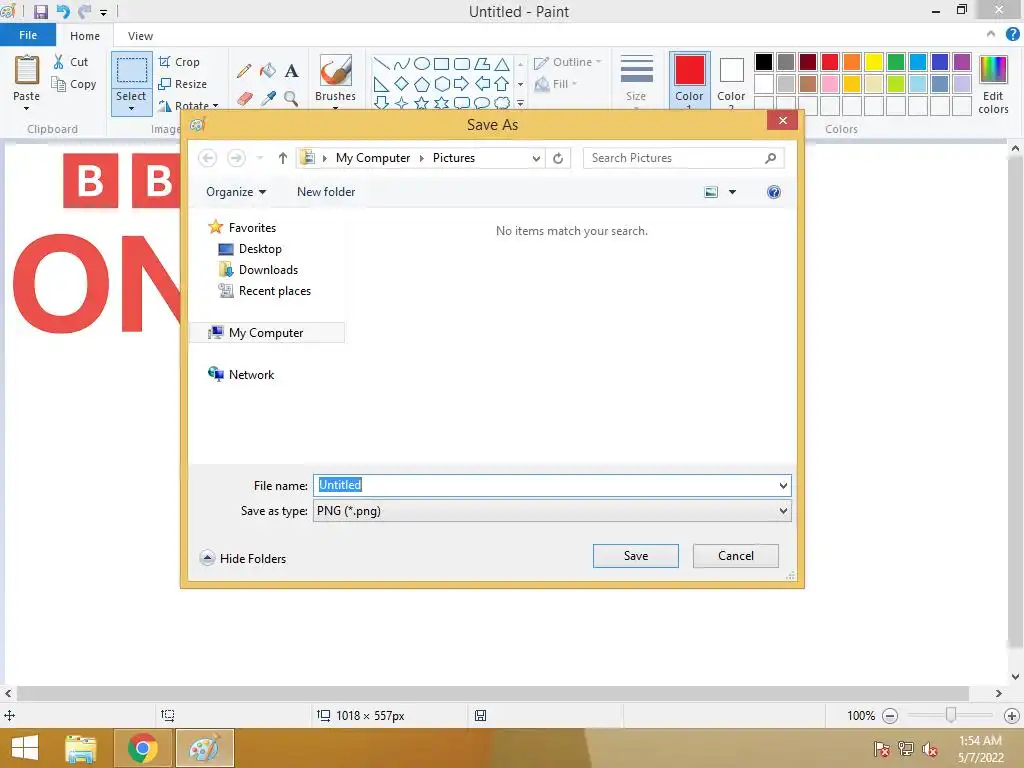Pick the Right arrow shape
This screenshot has height=768, width=1024.
tap(461, 84)
